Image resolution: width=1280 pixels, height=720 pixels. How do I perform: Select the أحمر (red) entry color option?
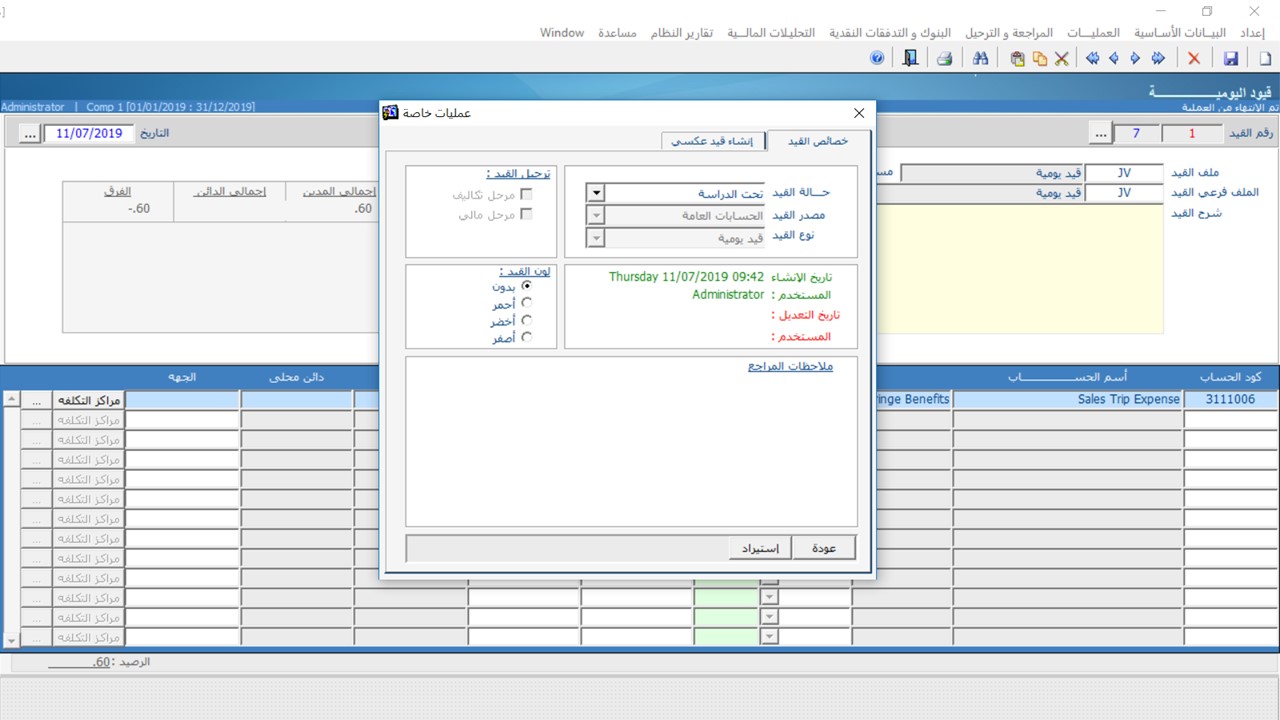tap(527, 303)
